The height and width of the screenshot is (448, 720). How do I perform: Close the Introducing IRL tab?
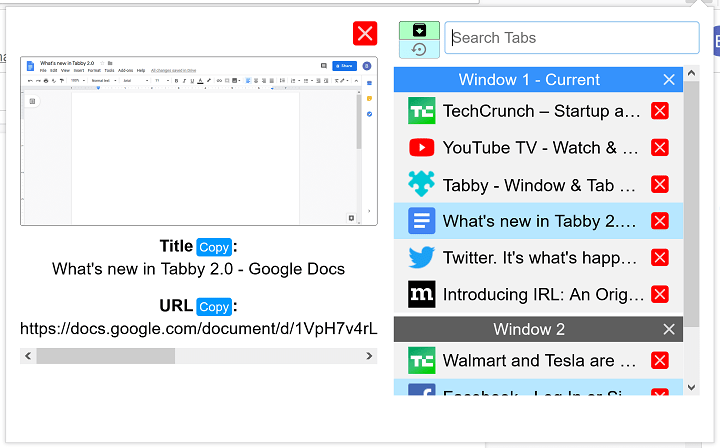click(660, 294)
